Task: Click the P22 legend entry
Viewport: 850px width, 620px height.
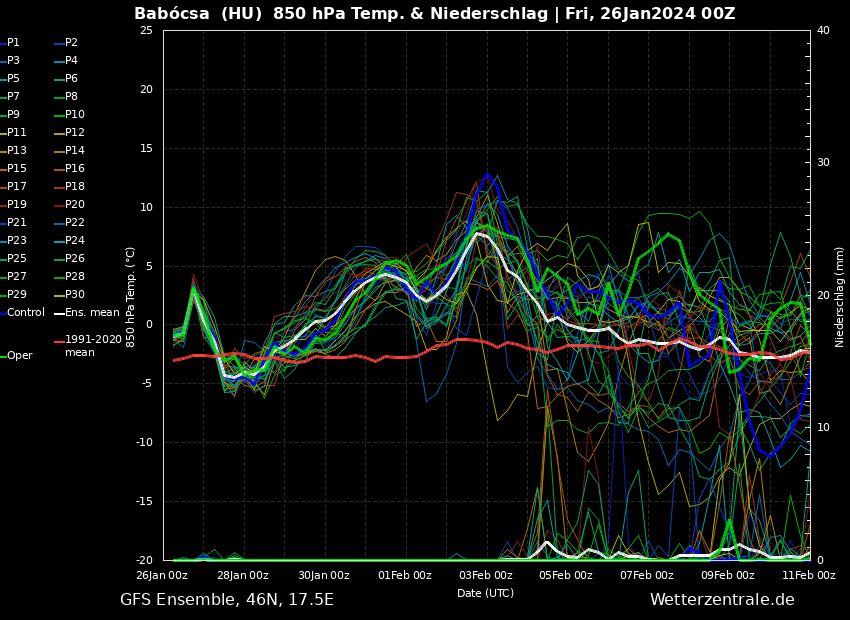Action: (x=75, y=223)
